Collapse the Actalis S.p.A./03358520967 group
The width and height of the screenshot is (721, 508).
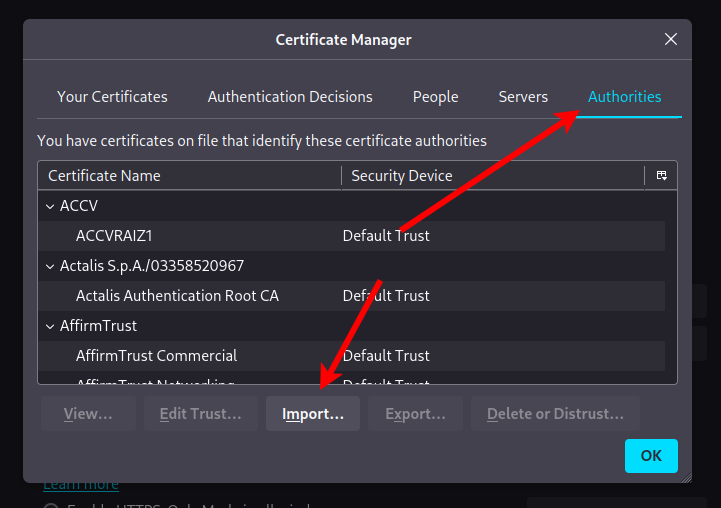(50, 266)
